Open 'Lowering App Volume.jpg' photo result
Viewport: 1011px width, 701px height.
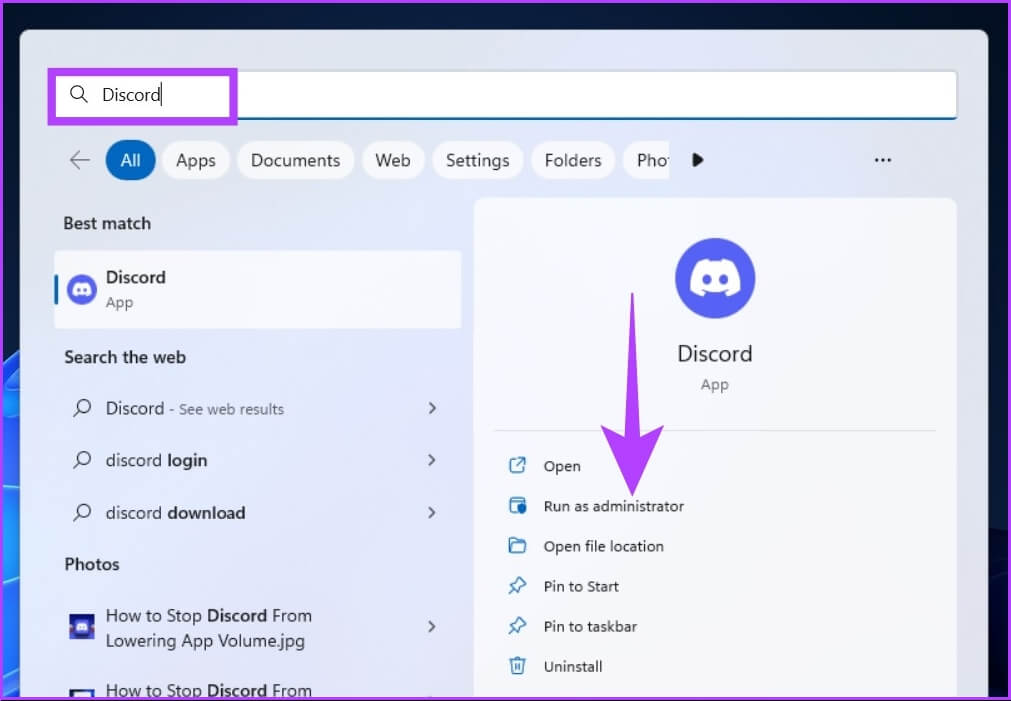click(258, 627)
